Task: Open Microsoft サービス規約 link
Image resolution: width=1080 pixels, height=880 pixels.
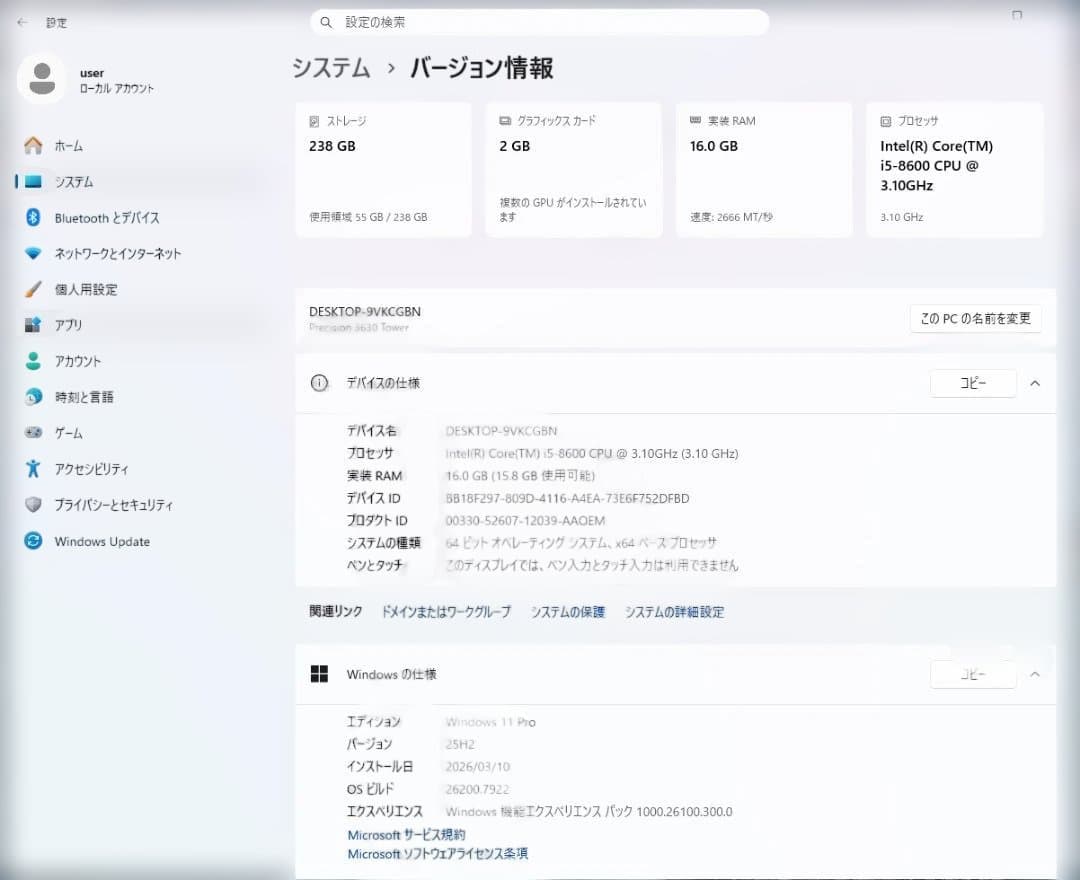Action: tap(406, 835)
